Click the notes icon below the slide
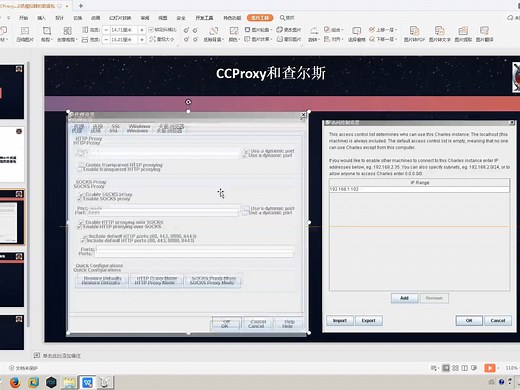Viewport: 520px width, 390px height. point(37,355)
